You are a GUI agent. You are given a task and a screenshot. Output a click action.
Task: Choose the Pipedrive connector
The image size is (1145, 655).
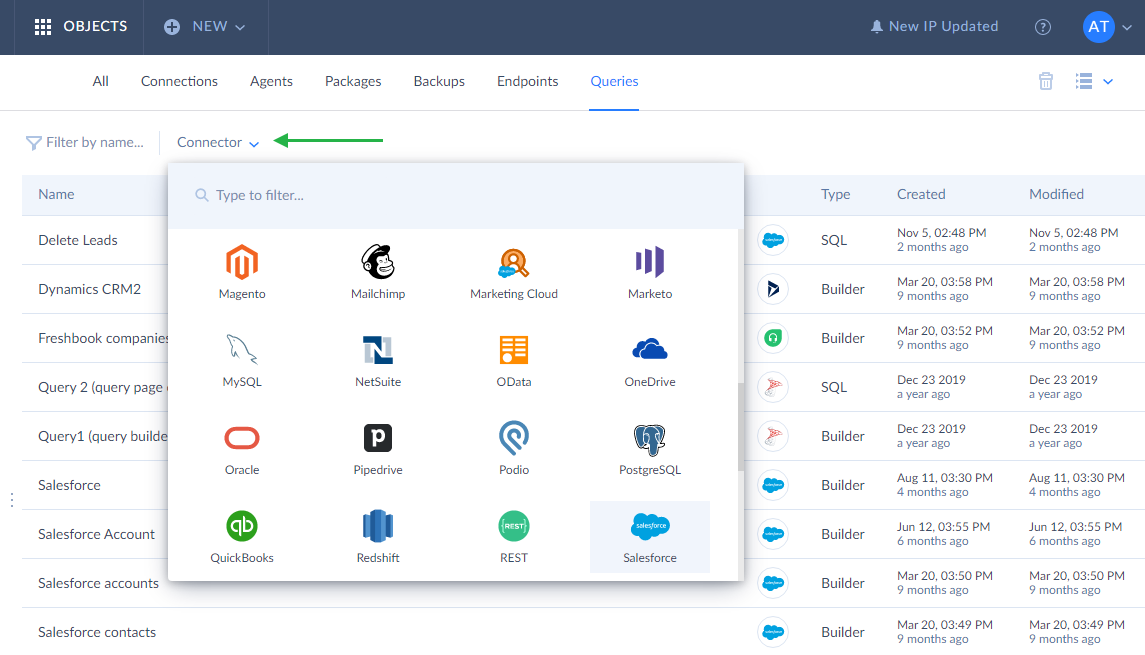click(378, 448)
